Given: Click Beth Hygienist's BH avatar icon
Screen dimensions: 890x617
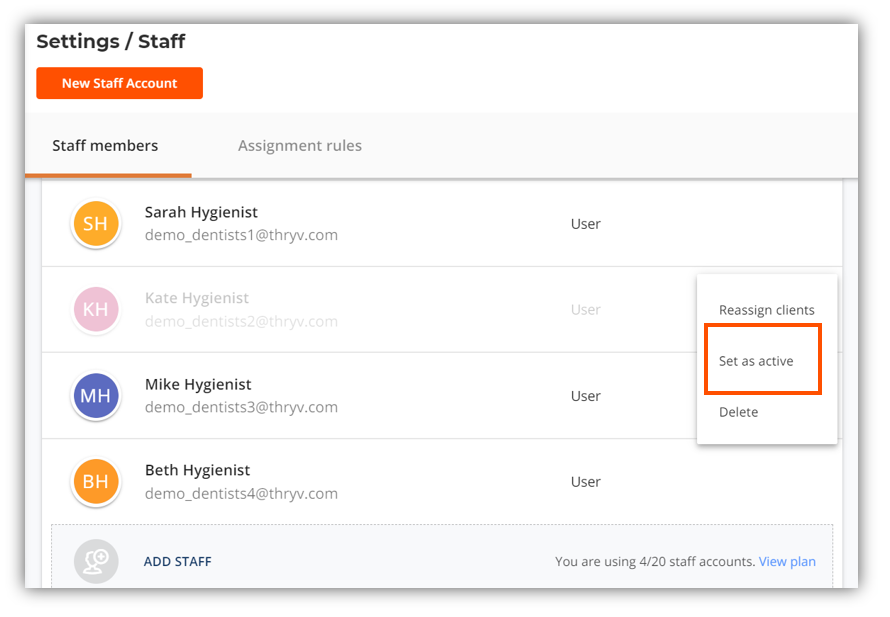Looking at the screenshot, I should 96,482.
